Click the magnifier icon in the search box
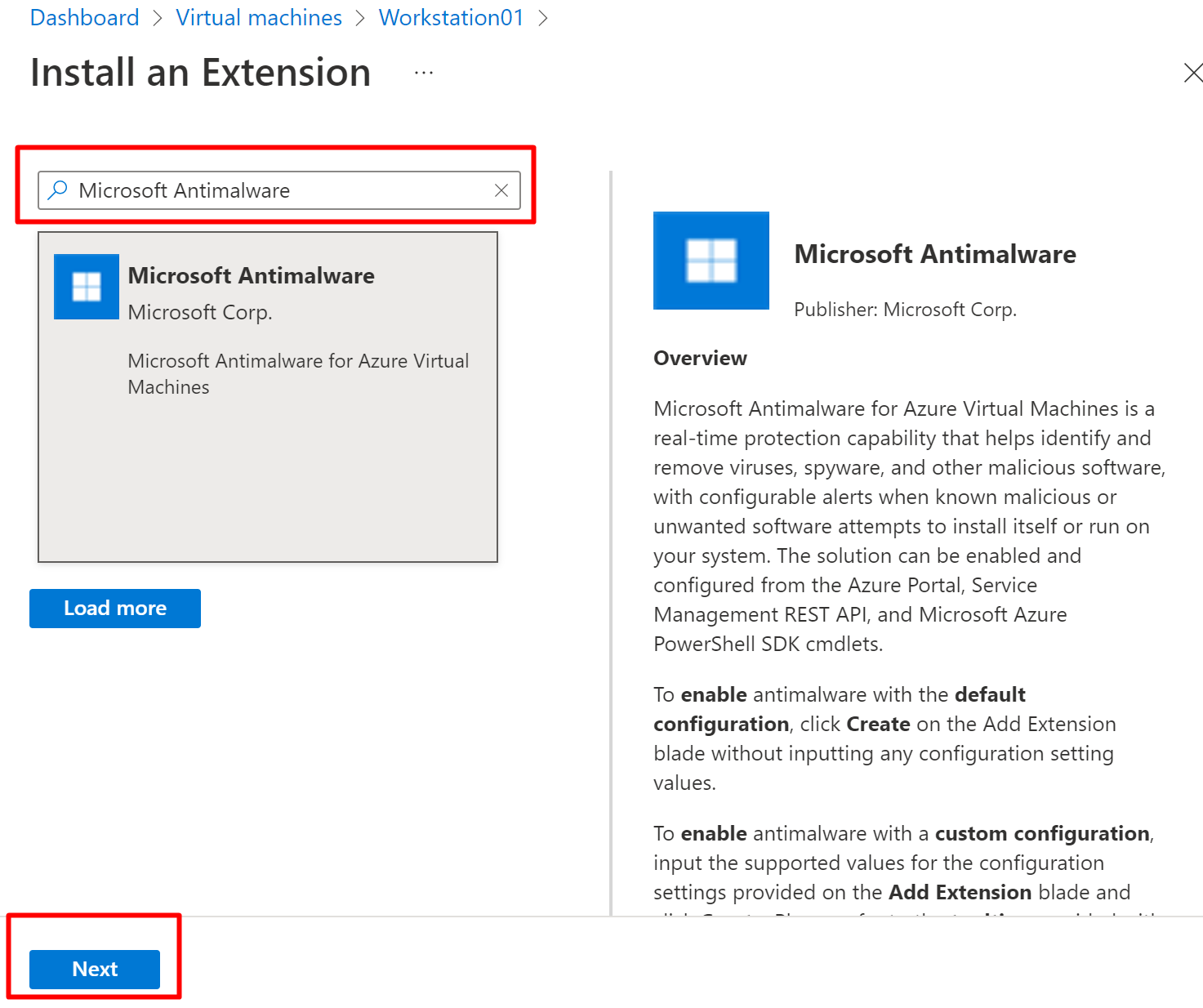This screenshot has width=1203, height=1008. 57,190
